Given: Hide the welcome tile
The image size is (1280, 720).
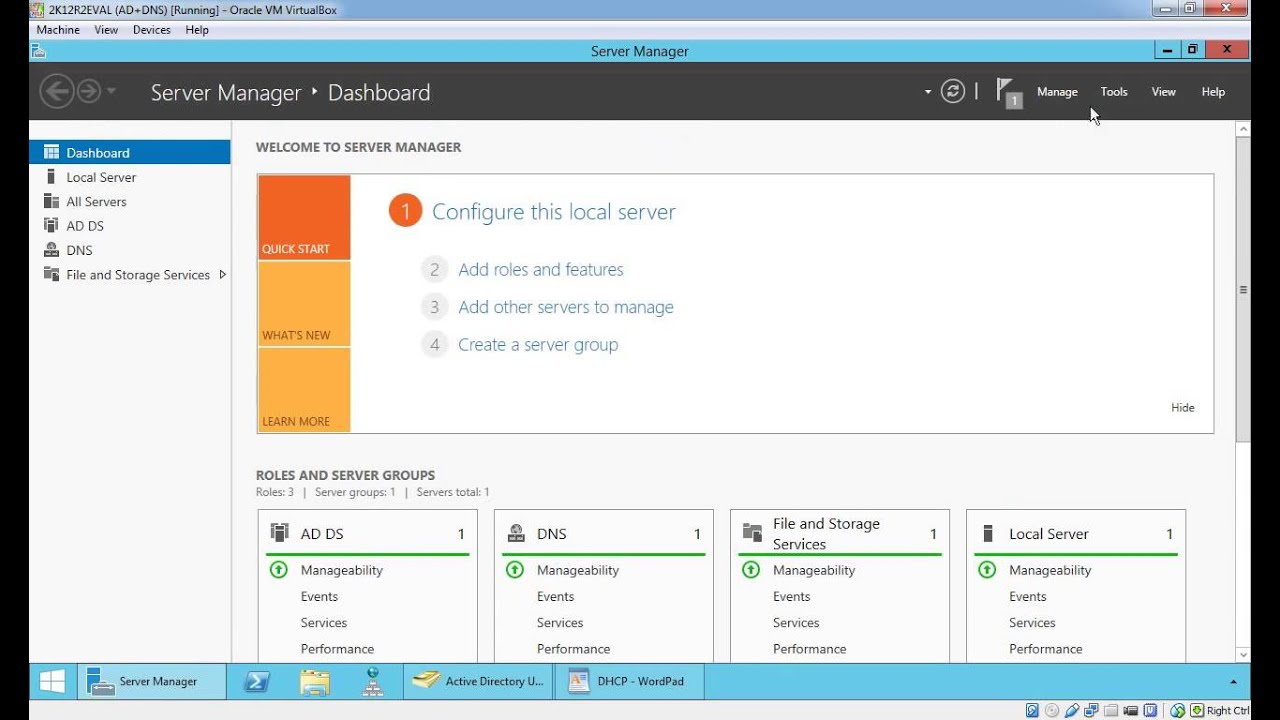Looking at the screenshot, I should [1183, 408].
